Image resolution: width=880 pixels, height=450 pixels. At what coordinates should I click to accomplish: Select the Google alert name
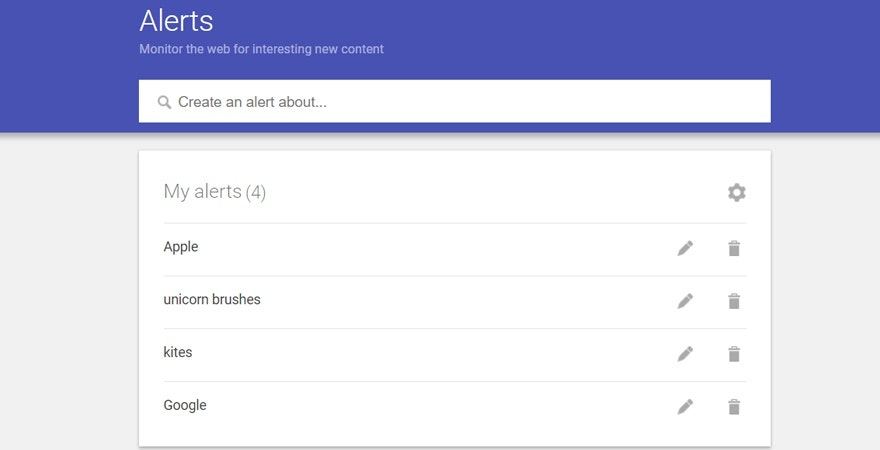tap(185, 405)
